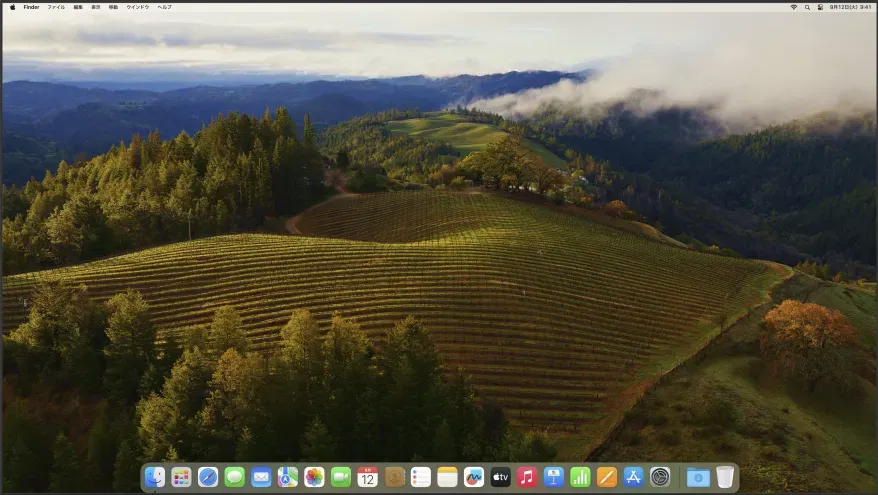This screenshot has width=878, height=495.
Task: Open the ヘルプ menu
Action: pyautogui.click(x=165, y=7)
